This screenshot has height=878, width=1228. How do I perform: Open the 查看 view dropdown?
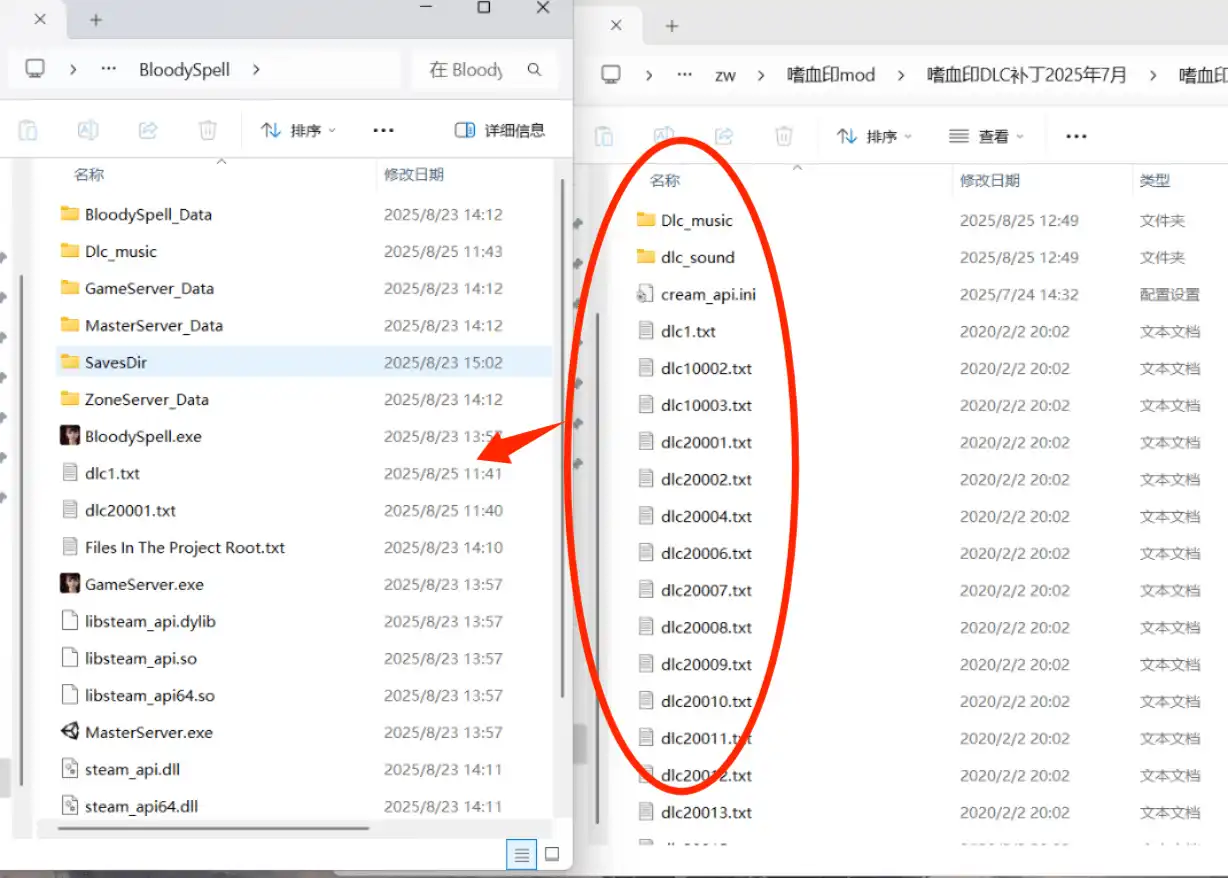[x=986, y=136]
